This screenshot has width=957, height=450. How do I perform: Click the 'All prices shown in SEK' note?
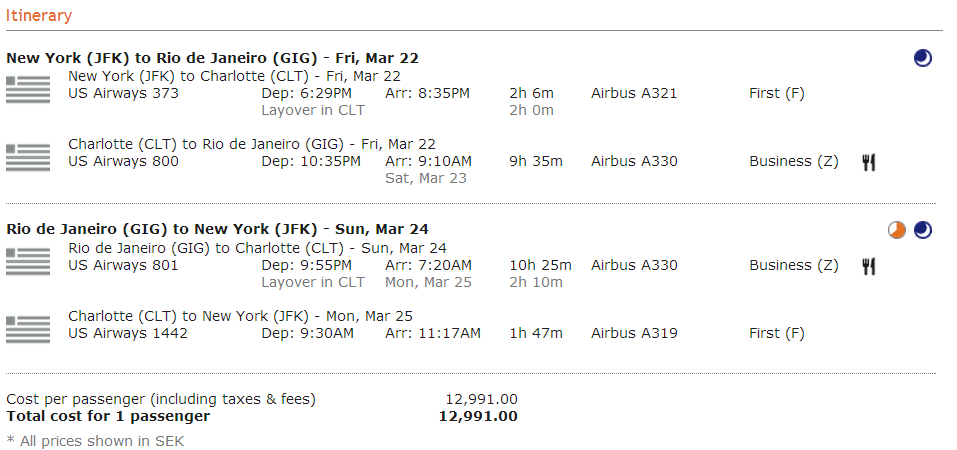point(95,441)
